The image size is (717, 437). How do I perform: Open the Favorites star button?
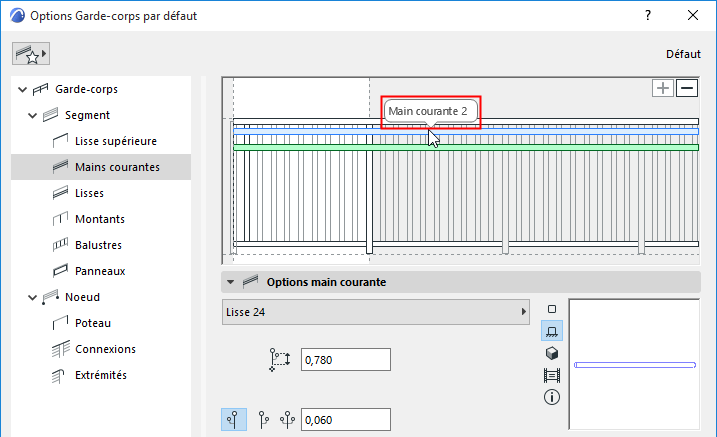pyautogui.click(x=31, y=54)
